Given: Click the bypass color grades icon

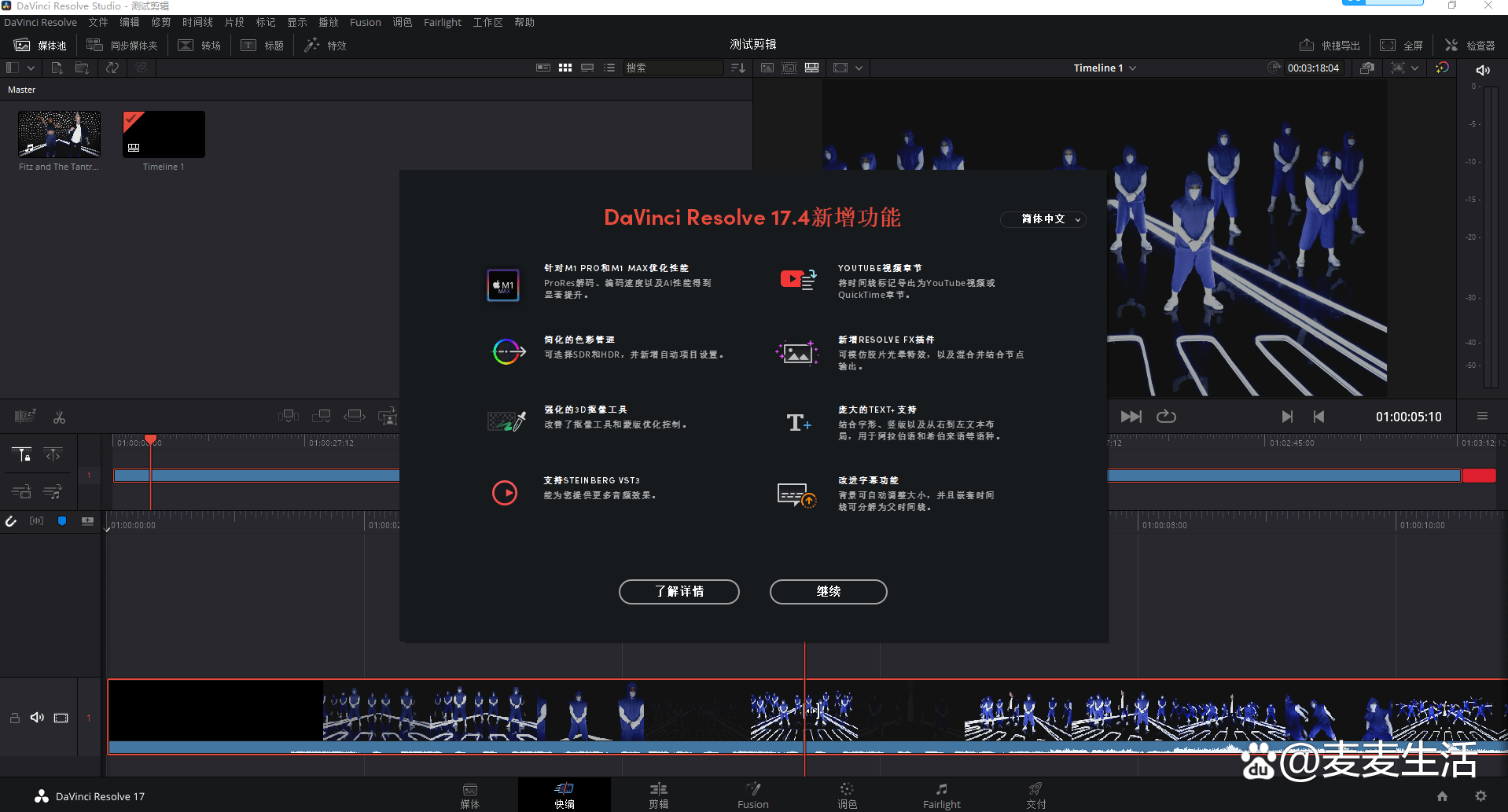Looking at the screenshot, I should coord(1367,68).
